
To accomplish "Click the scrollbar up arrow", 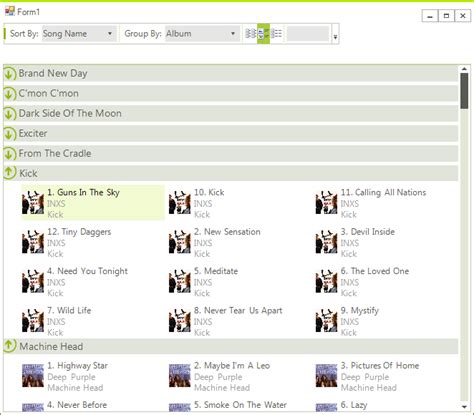I will (x=464, y=69).
